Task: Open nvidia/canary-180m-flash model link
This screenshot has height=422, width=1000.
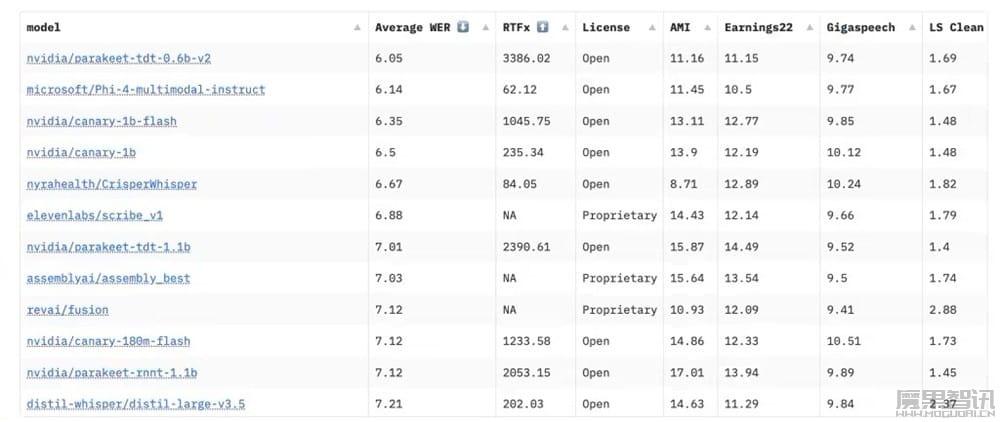Action: pos(108,342)
